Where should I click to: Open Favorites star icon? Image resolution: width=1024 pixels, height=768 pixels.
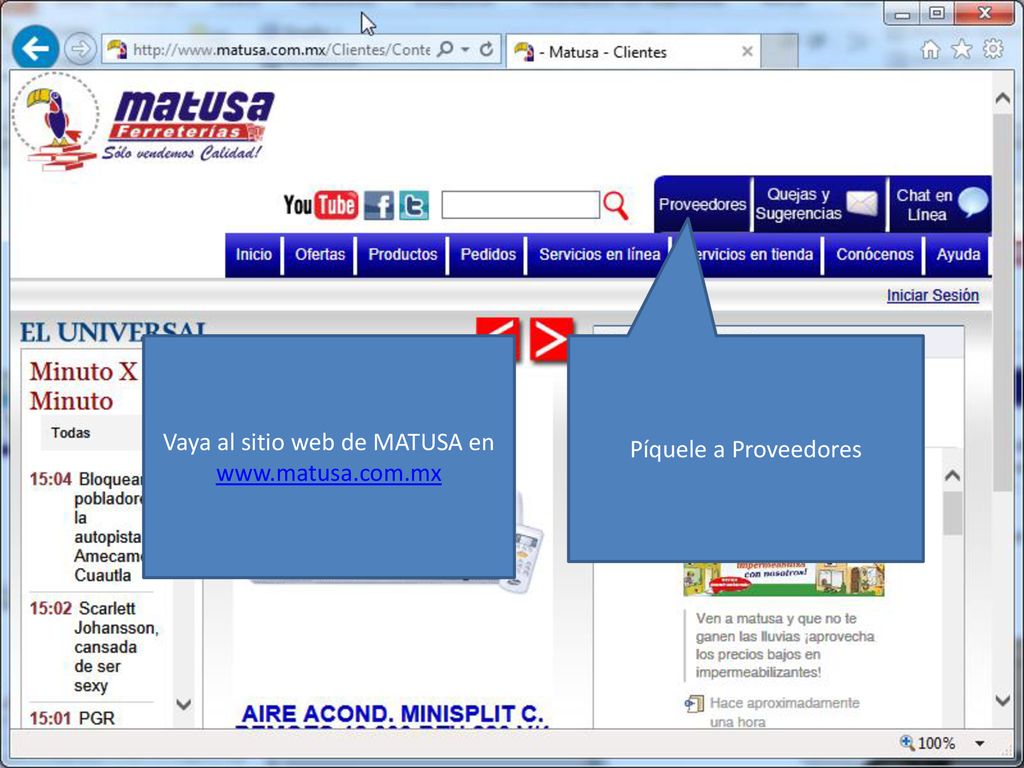coord(961,49)
